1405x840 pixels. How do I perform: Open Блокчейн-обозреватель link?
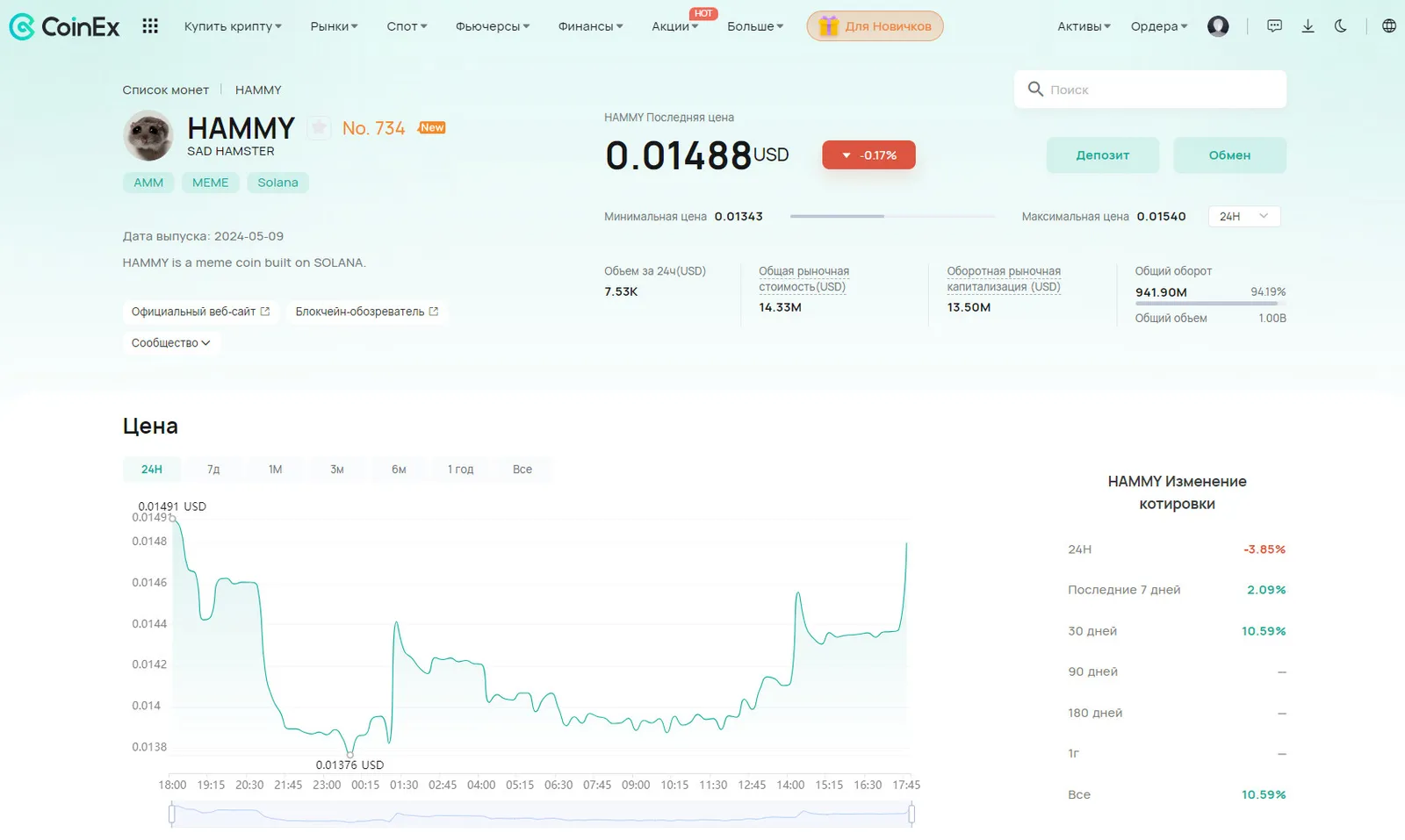(366, 312)
